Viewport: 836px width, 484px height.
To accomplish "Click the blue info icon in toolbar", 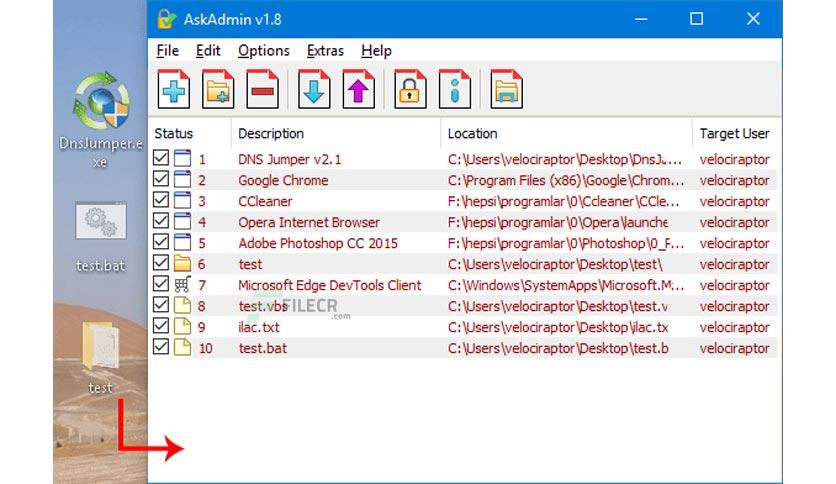I will tap(454, 90).
